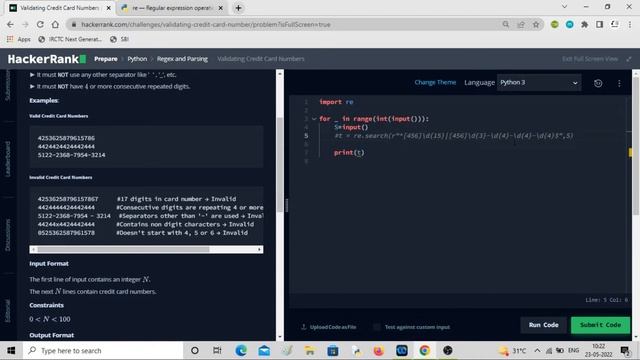The width and height of the screenshot is (640, 360).
Task: Open Firefox from the taskbar
Action: click(x=379, y=351)
